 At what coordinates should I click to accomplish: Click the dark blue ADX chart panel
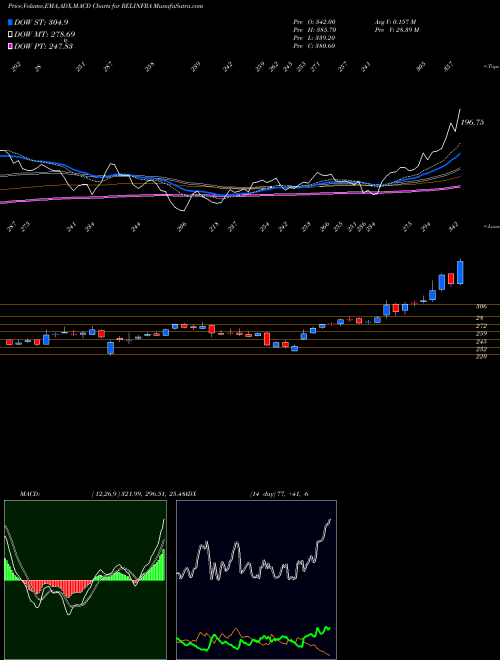pyautogui.click(x=256, y=580)
